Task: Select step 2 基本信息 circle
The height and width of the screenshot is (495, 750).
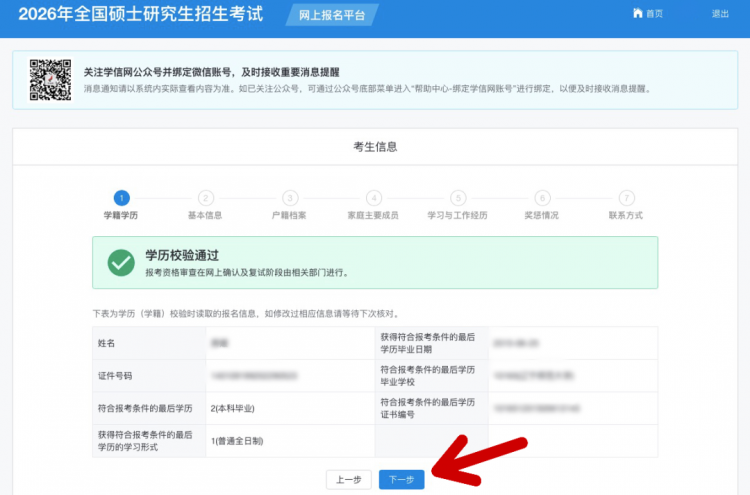Action: (x=205, y=198)
